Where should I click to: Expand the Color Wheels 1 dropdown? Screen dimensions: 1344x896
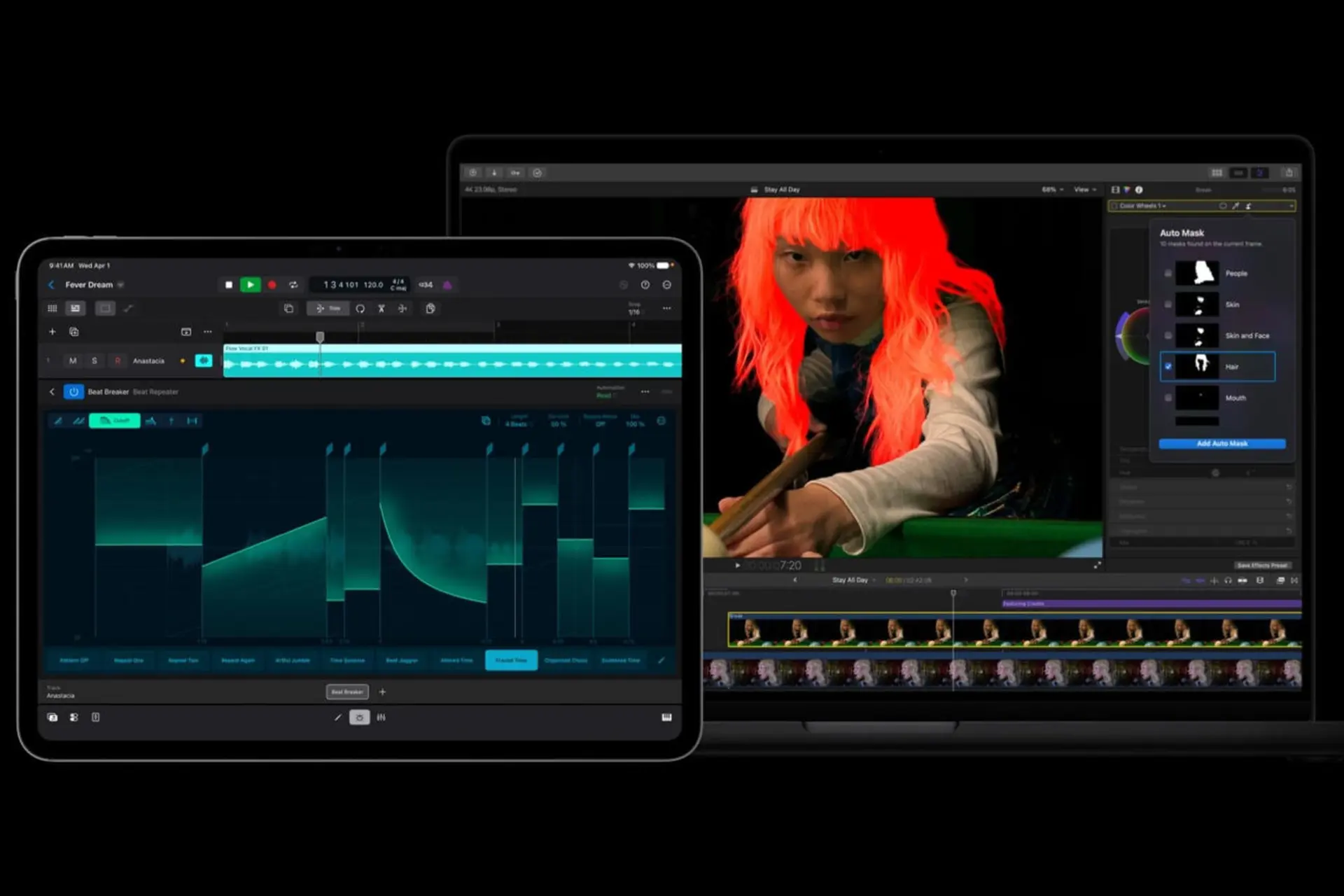pyautogui.click(x=1142, y=206)
